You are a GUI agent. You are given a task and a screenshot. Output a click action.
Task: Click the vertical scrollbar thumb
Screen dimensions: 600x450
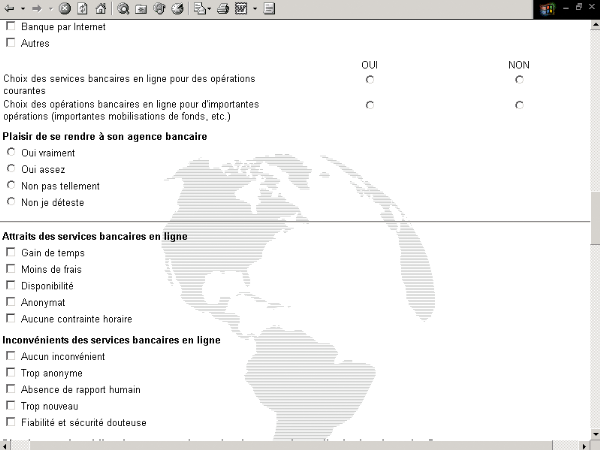(x=595, y=218)
